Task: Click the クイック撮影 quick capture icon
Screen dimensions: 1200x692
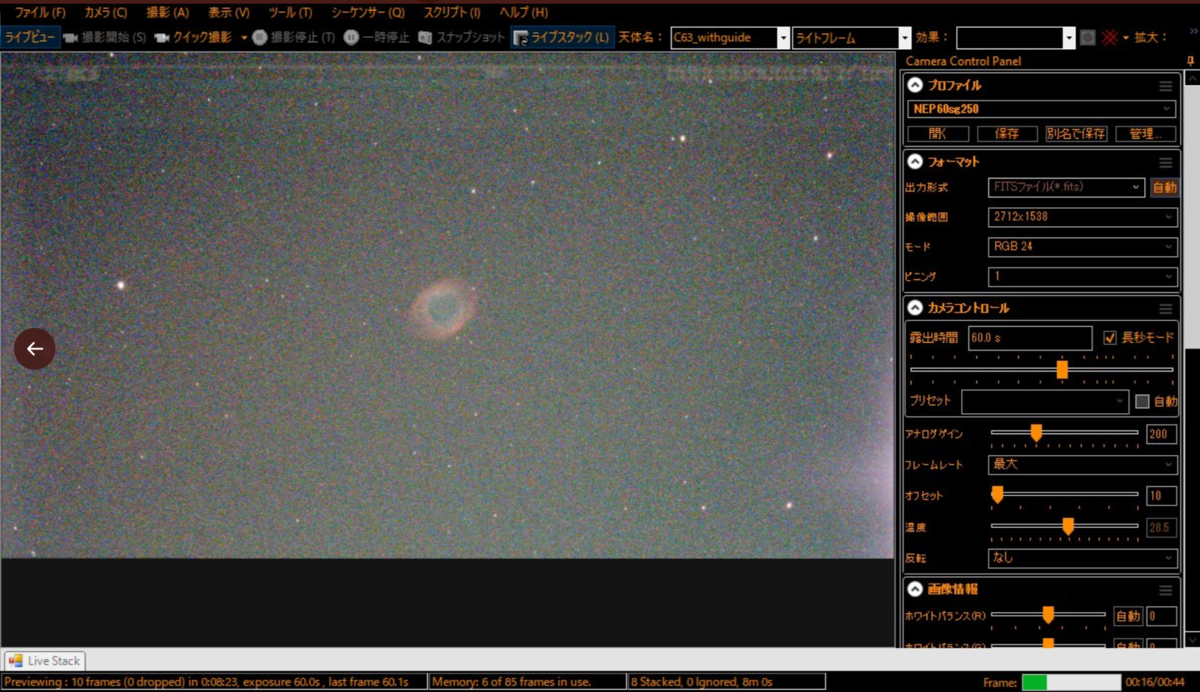Action: [162, 37]
